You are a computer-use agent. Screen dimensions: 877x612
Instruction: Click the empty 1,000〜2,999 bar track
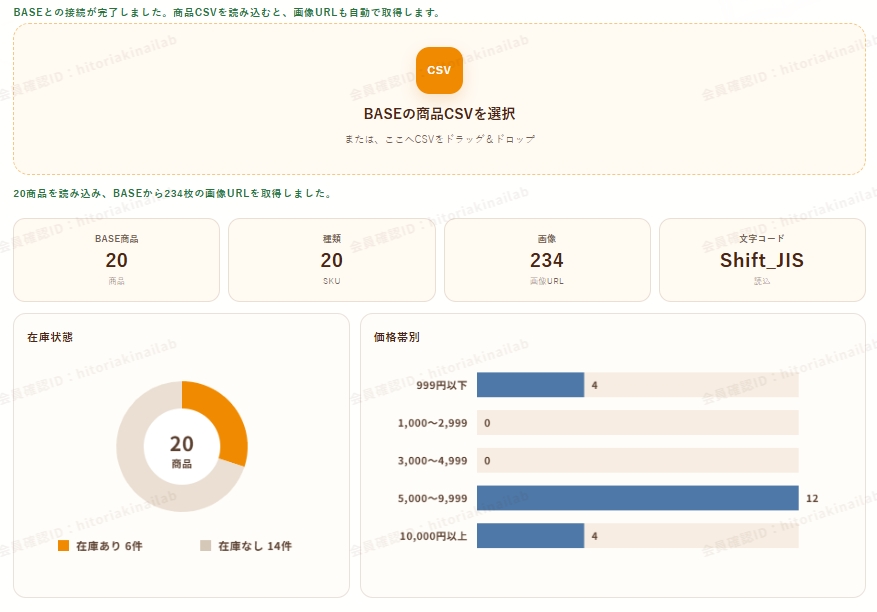[638, 423]
